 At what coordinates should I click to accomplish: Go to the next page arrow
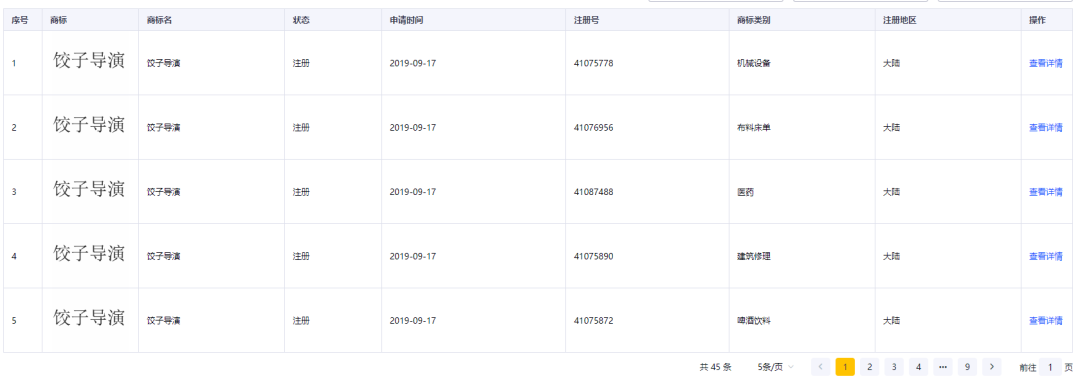(x=991, y=367)
